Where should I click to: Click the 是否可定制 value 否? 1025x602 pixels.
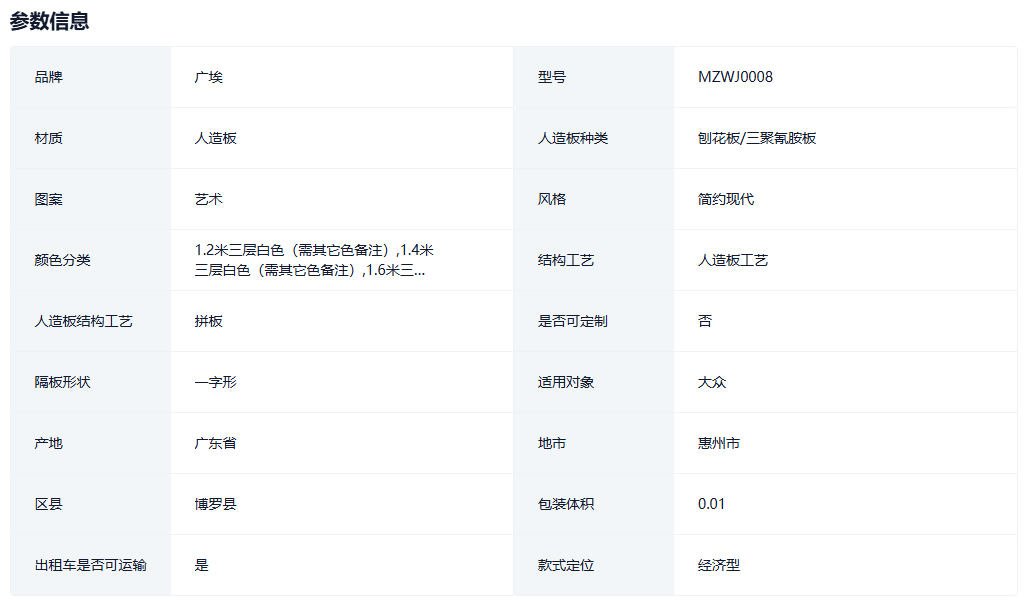(x=705, y=321)
